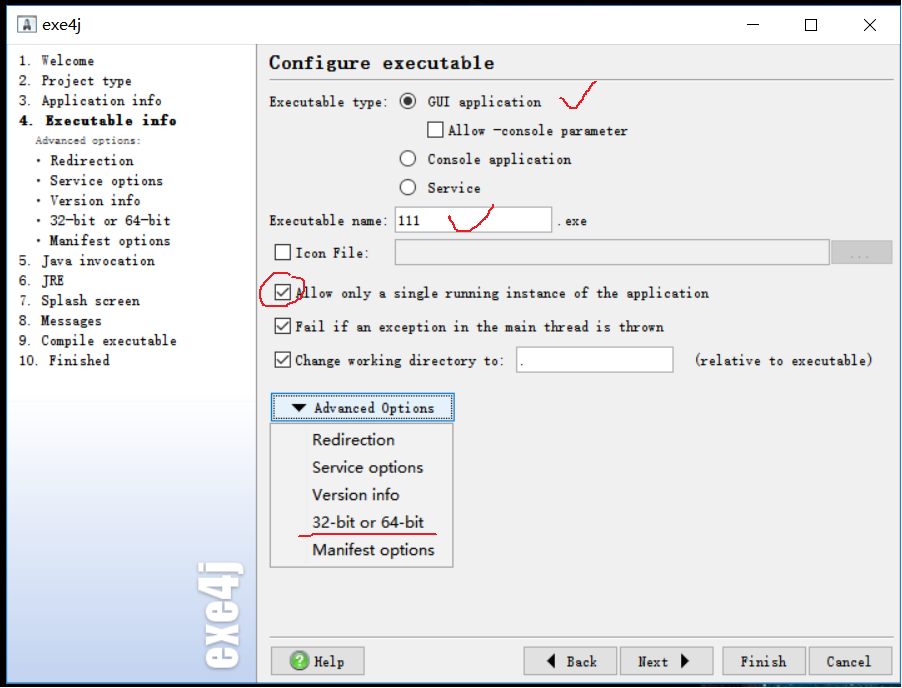Minimize the exe4j window
902x688 pixels.
(753, 25)
